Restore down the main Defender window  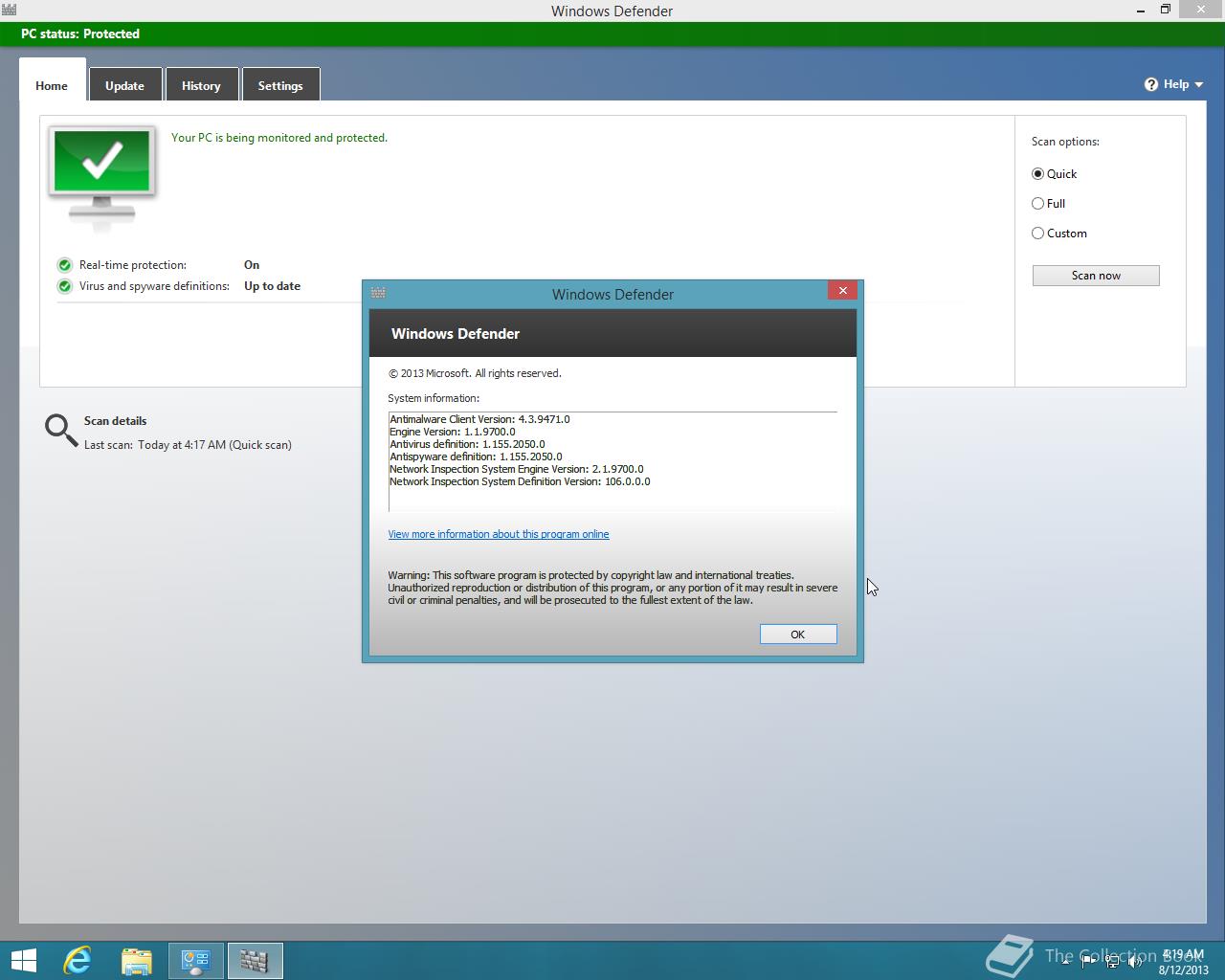tap(1165, 9)
